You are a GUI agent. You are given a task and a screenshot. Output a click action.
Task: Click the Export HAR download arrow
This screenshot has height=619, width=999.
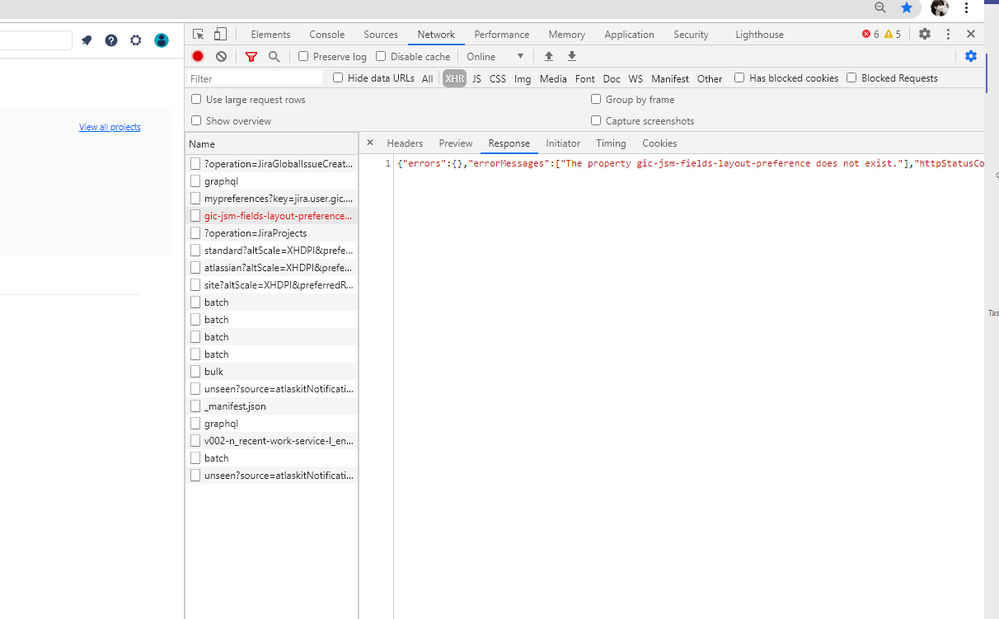[572, 57]
